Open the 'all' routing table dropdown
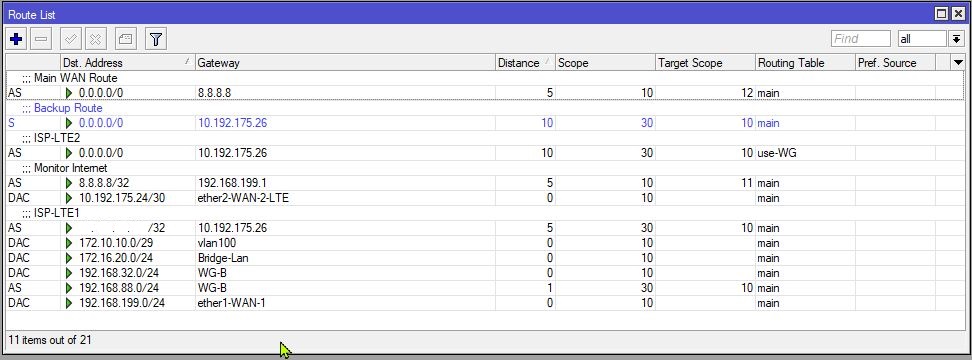This screenshot has width=972, height=360. pos(922,39)
